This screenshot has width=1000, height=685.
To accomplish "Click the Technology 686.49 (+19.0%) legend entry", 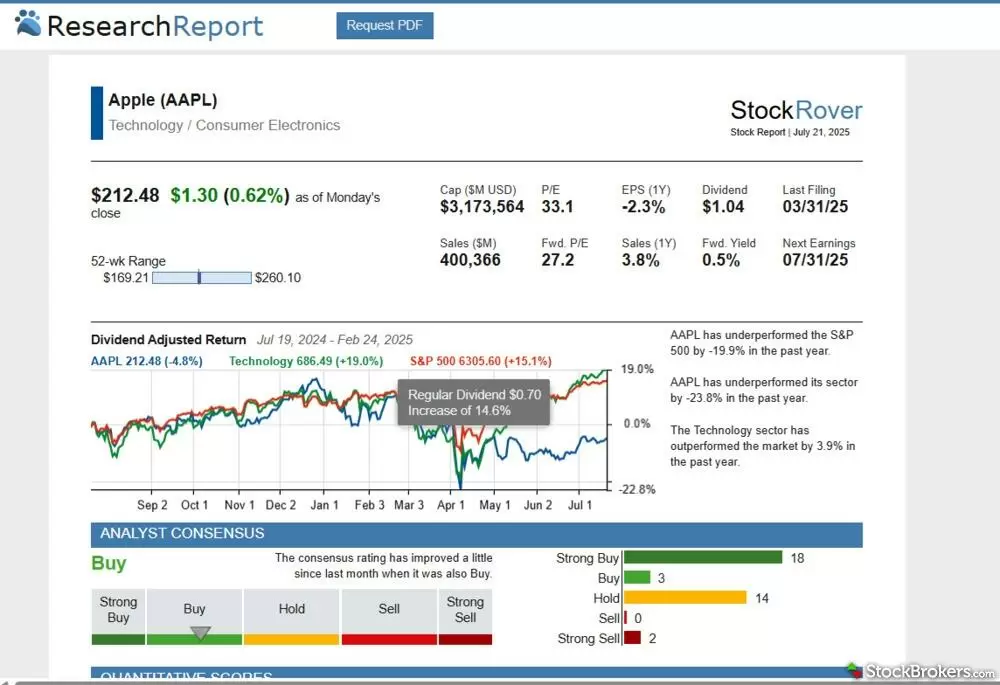I will [x=306, y=361].
